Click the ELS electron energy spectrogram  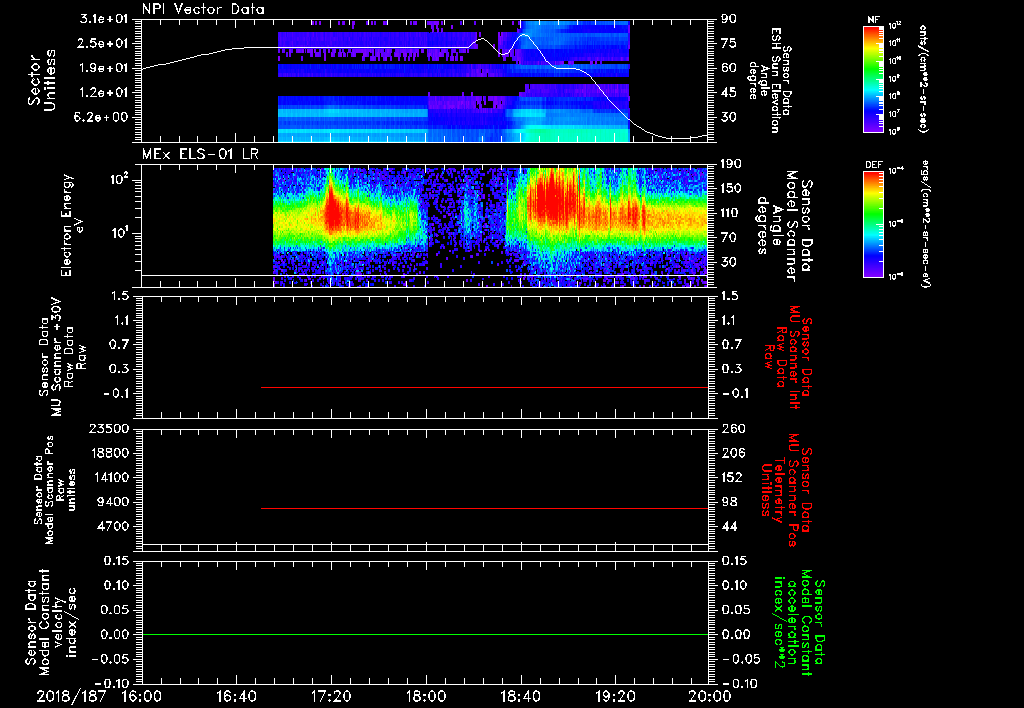[x=490, y=227]
